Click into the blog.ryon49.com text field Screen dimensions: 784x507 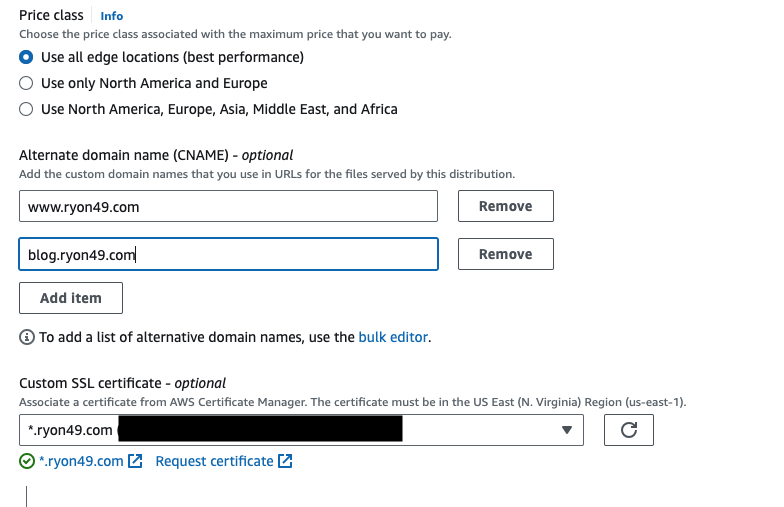[228, 254]
